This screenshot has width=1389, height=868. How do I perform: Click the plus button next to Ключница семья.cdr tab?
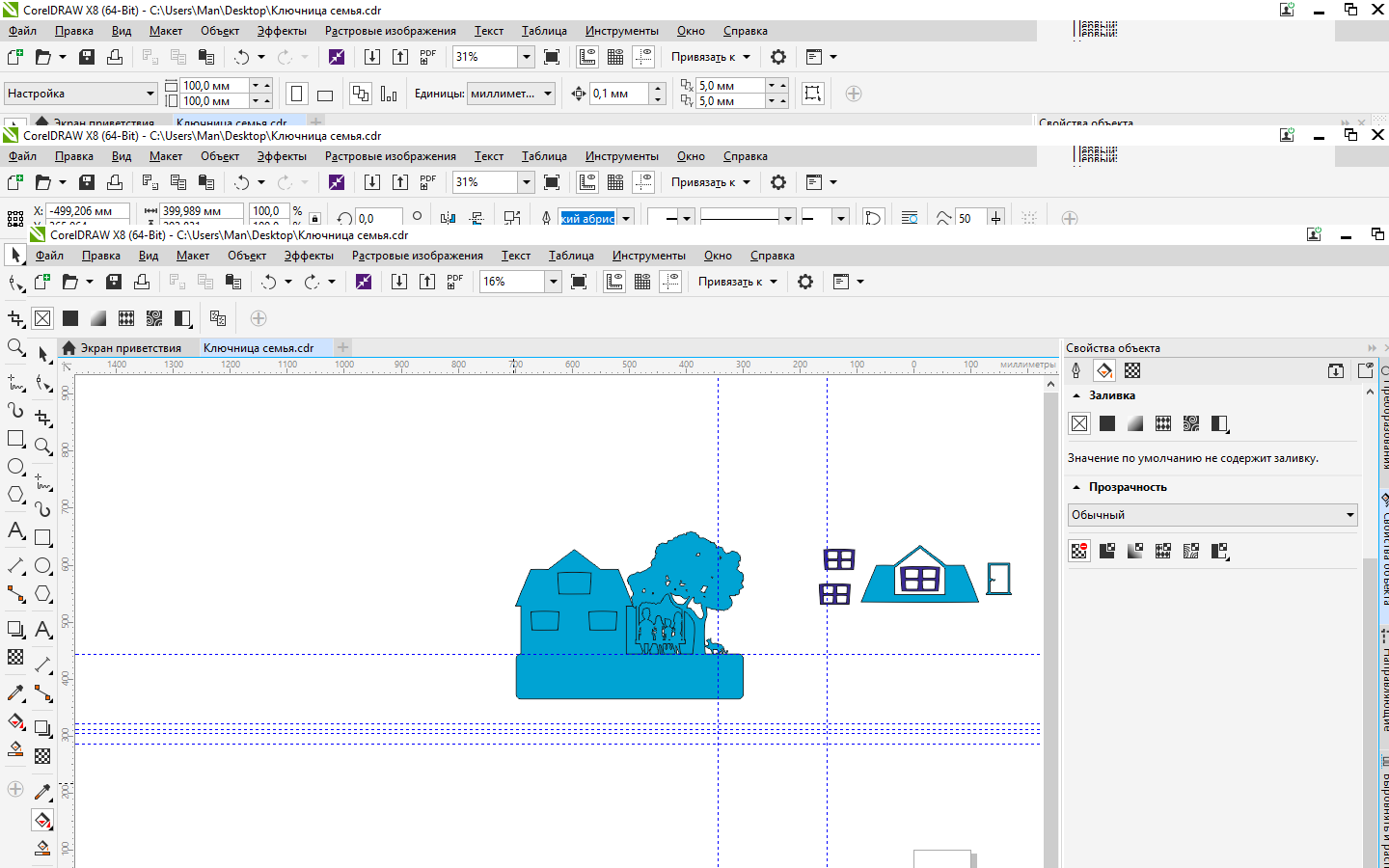342,347
